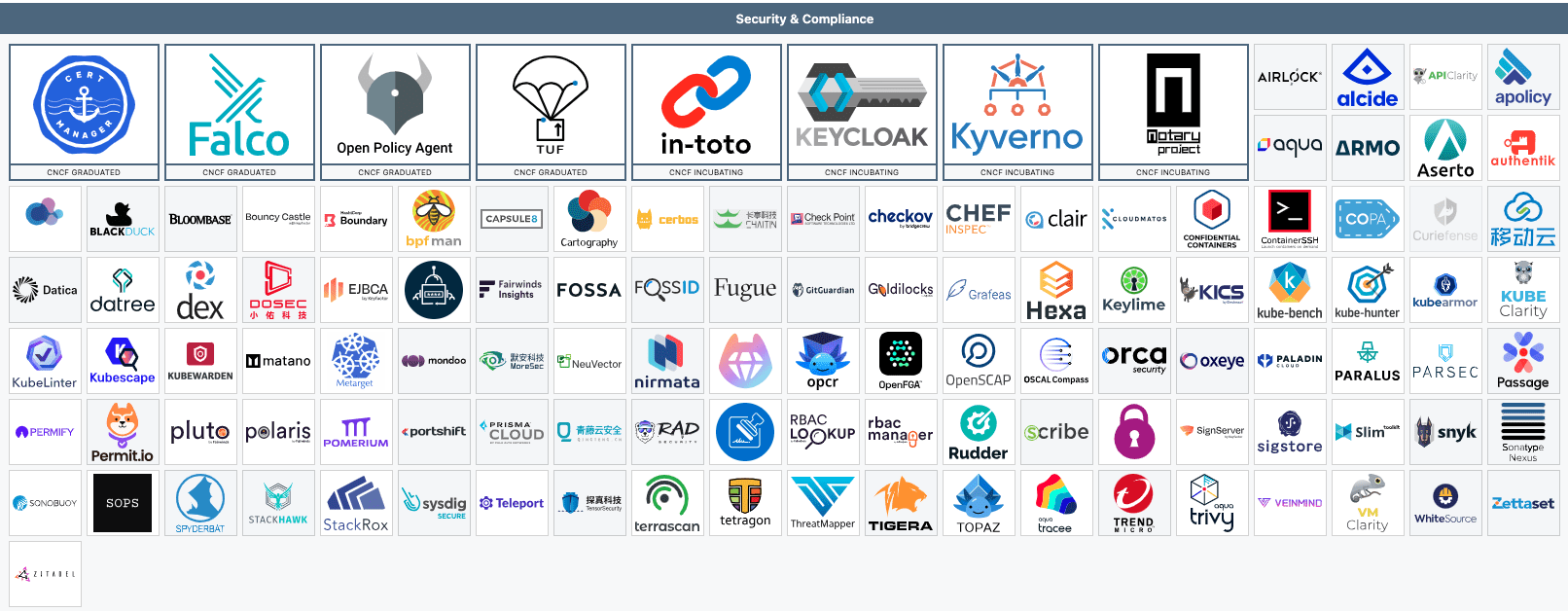Select the checkov logo tile
This screenshot has width=1568, height=611.
coord(901,219)
